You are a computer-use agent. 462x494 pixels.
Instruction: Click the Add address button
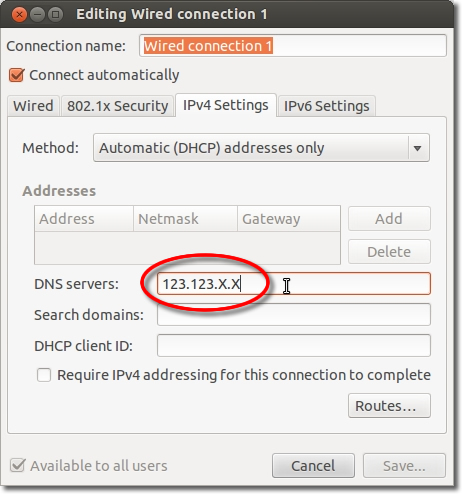click(x=389, y=219)
